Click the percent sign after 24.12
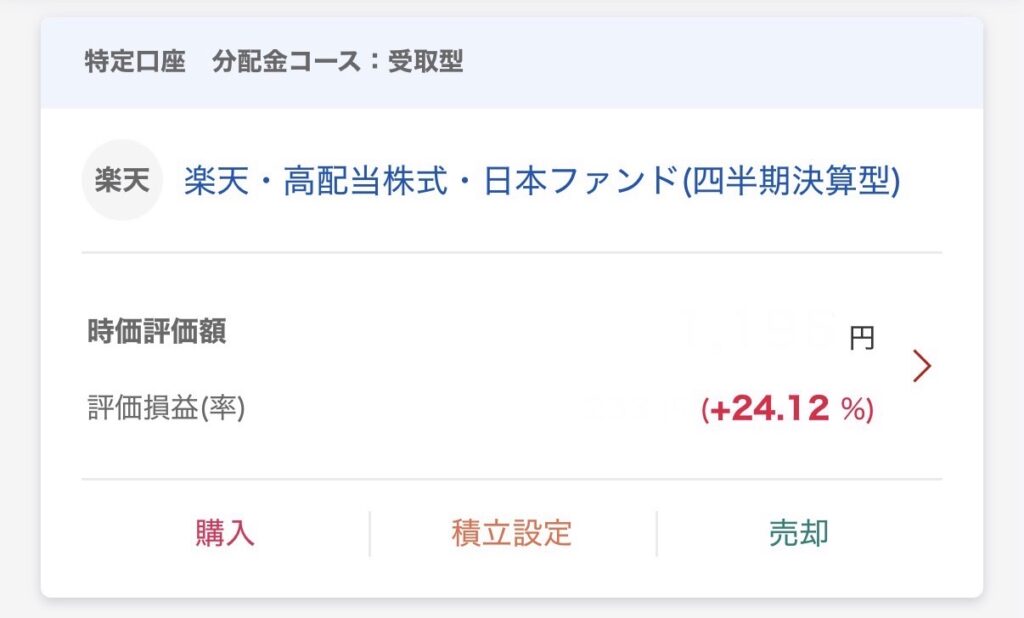 coord(853,410)
